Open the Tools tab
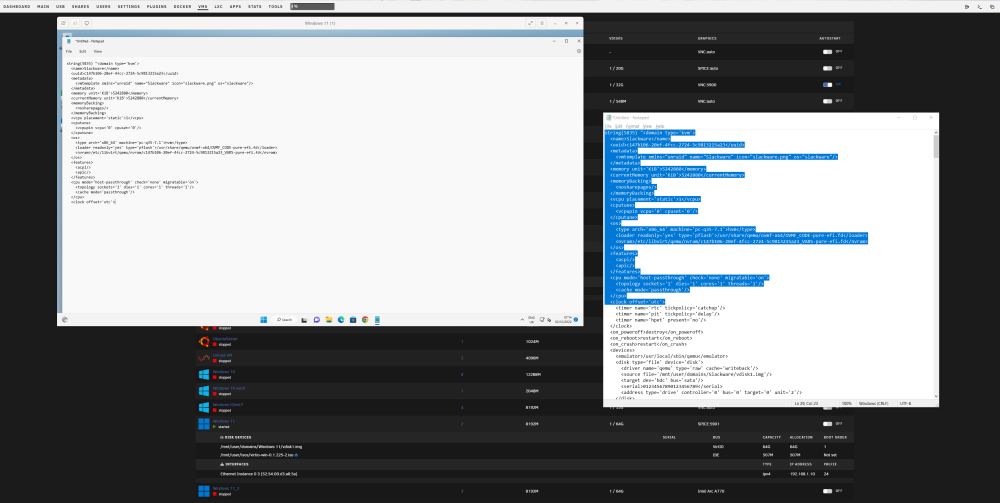Screen dimensions: 1000x503 [276, 6]
